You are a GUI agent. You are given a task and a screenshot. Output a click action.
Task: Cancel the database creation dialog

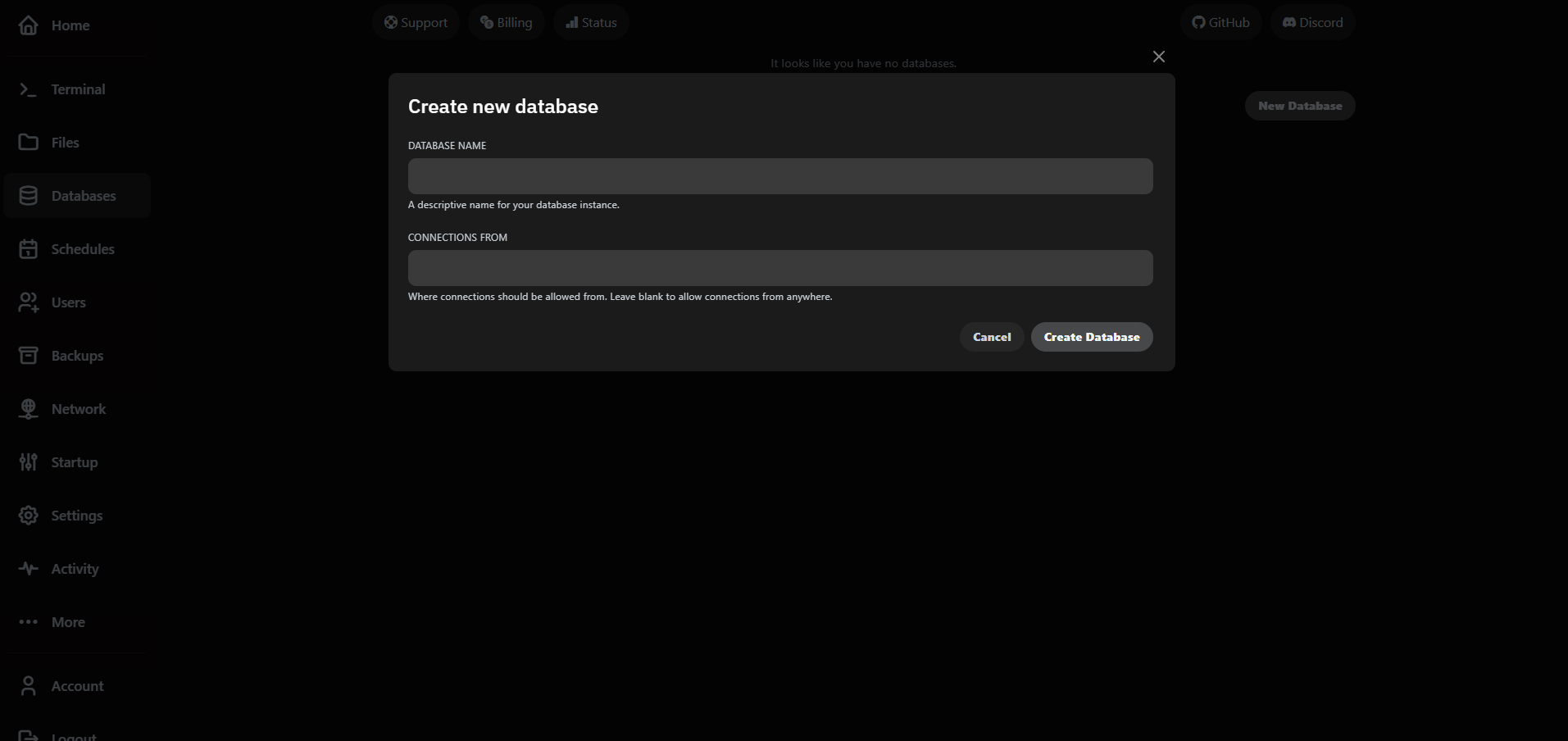[x=992, y=337]
